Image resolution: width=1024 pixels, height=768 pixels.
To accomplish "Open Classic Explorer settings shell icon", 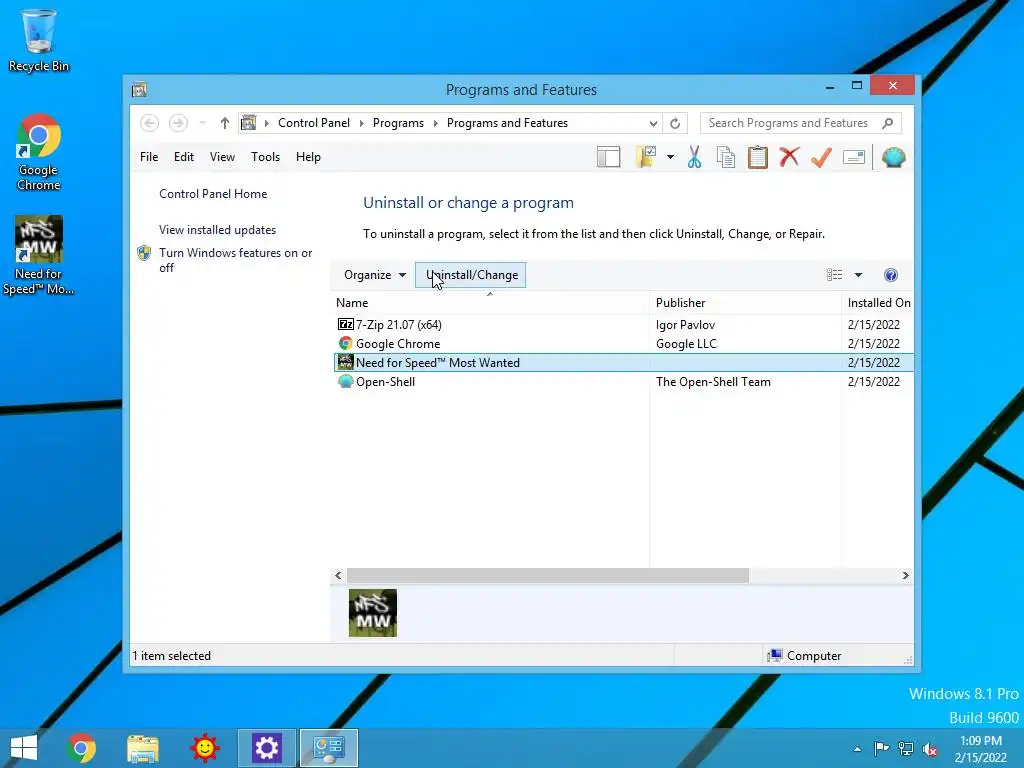I will pos(893,157).
